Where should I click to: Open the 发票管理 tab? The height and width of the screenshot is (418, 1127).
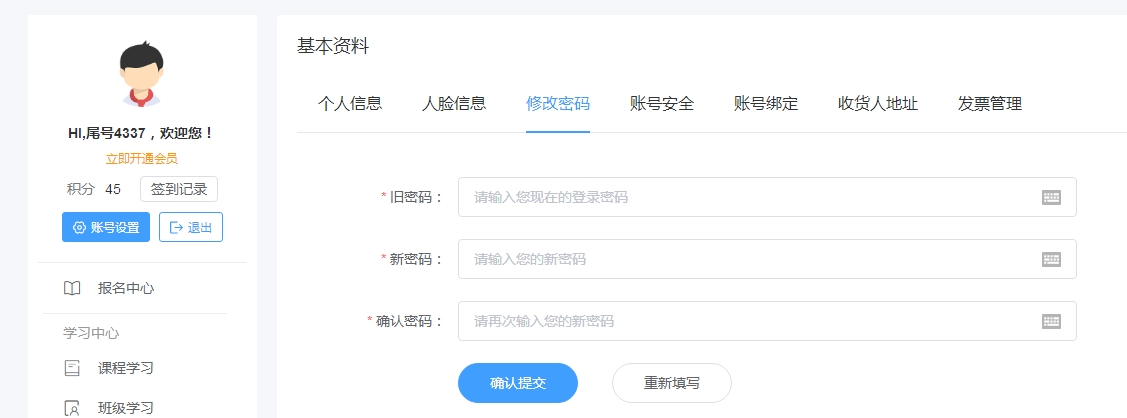click(990, 103)
